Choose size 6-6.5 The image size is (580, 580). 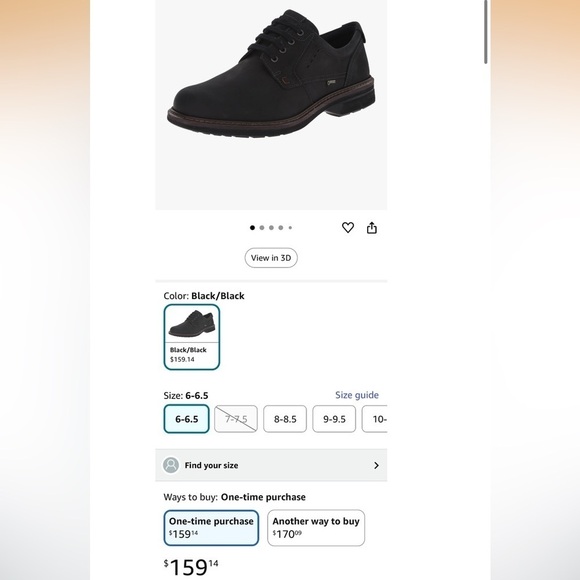click(x=186, y=419)
